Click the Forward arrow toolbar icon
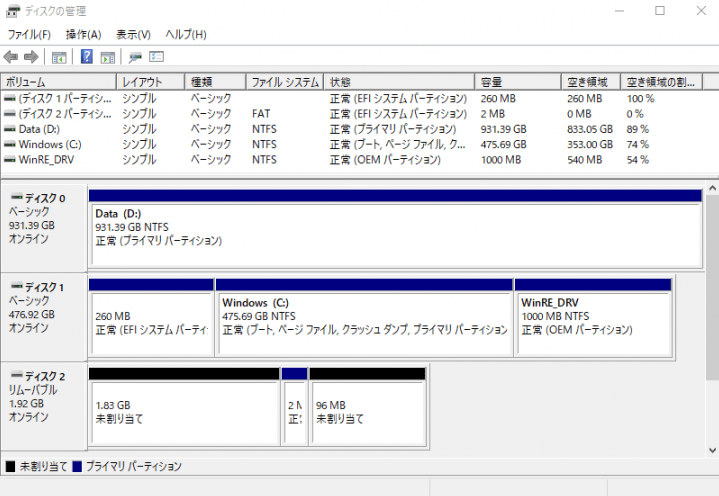719x496 pixels. (x=31, y=57)
